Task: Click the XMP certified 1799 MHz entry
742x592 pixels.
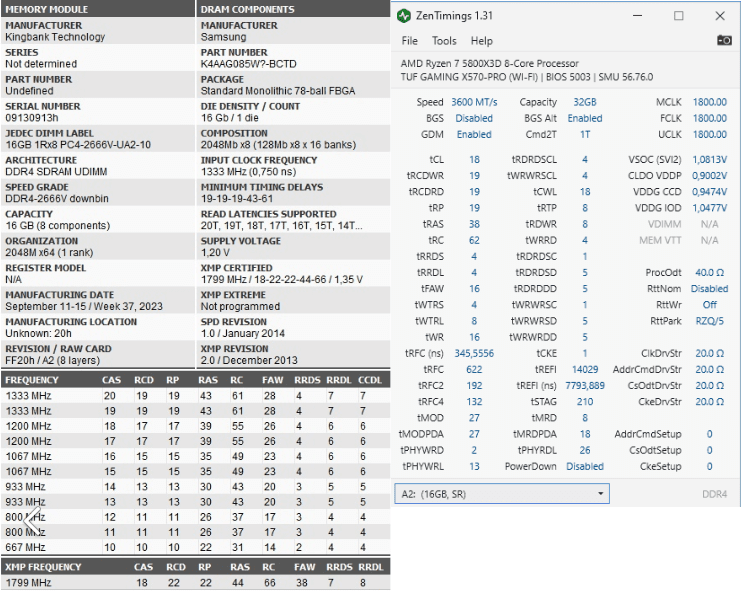Action: (x=282, y=280)
